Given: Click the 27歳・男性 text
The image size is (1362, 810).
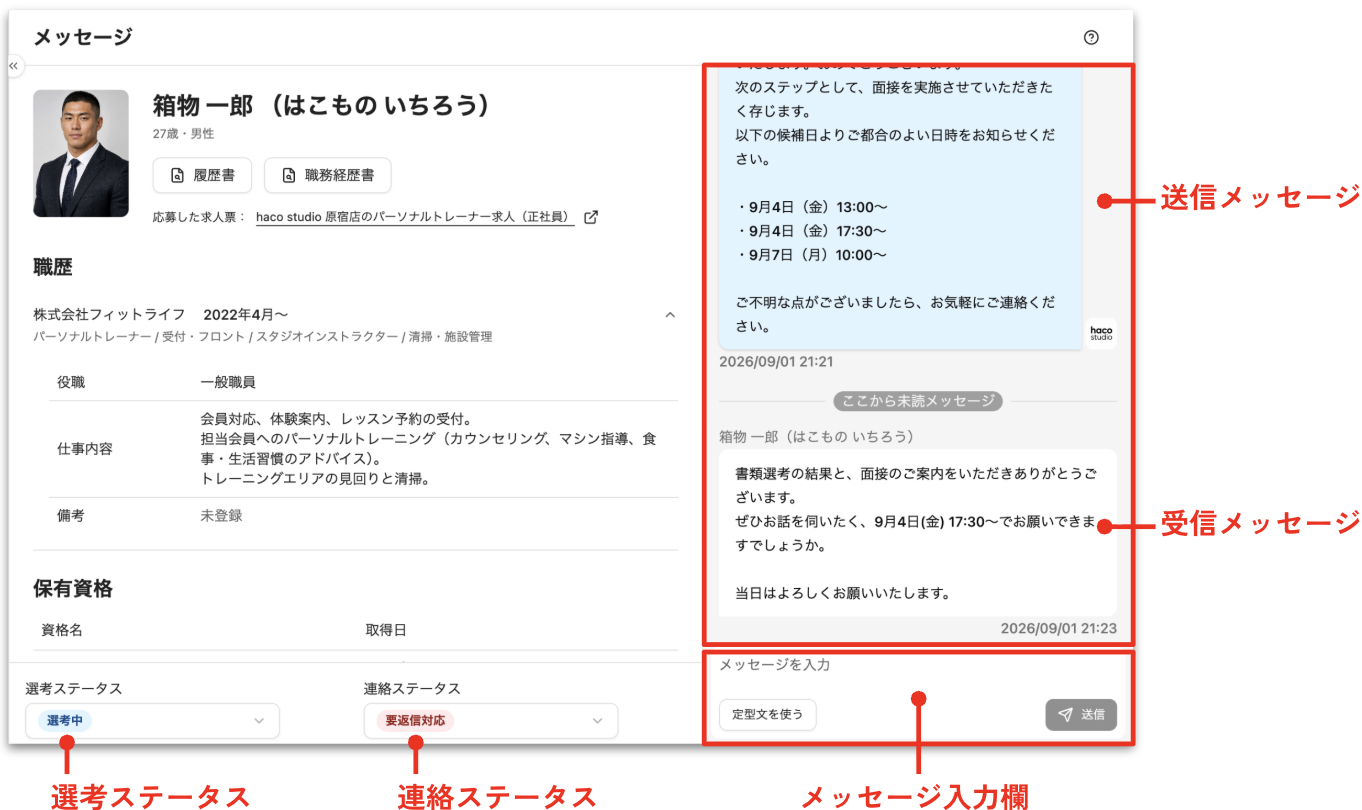Looking at the screenshot, I should pos(183,134).
